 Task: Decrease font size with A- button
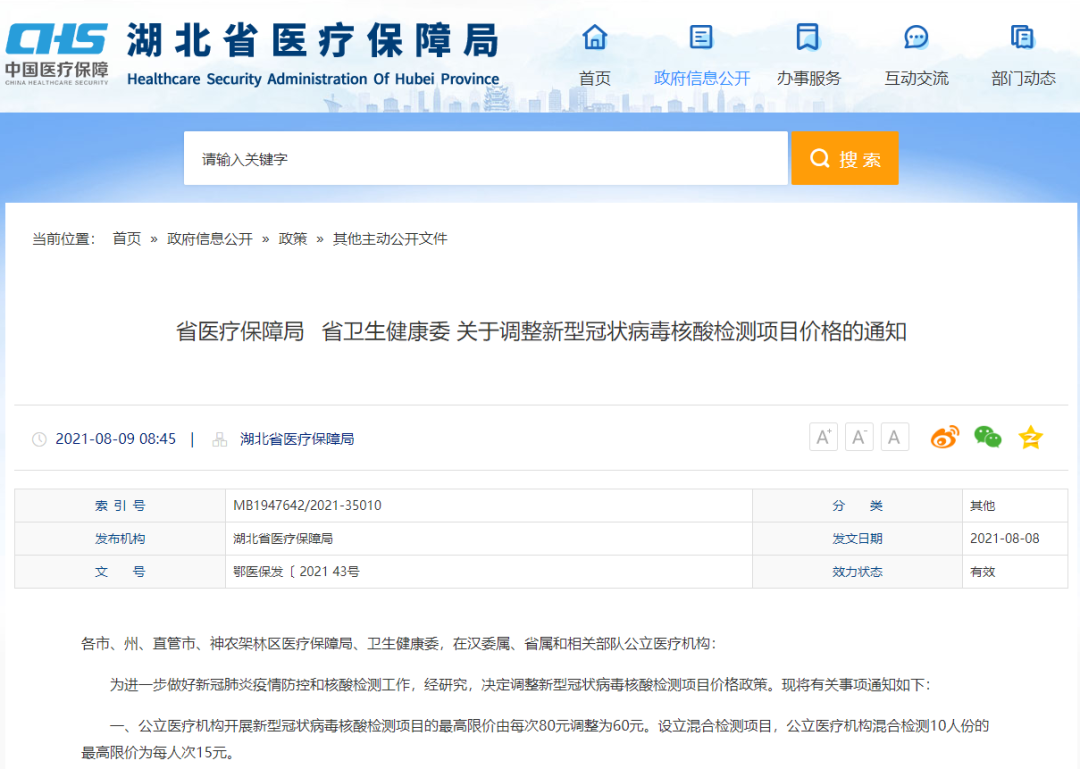[x=859, y=437]
